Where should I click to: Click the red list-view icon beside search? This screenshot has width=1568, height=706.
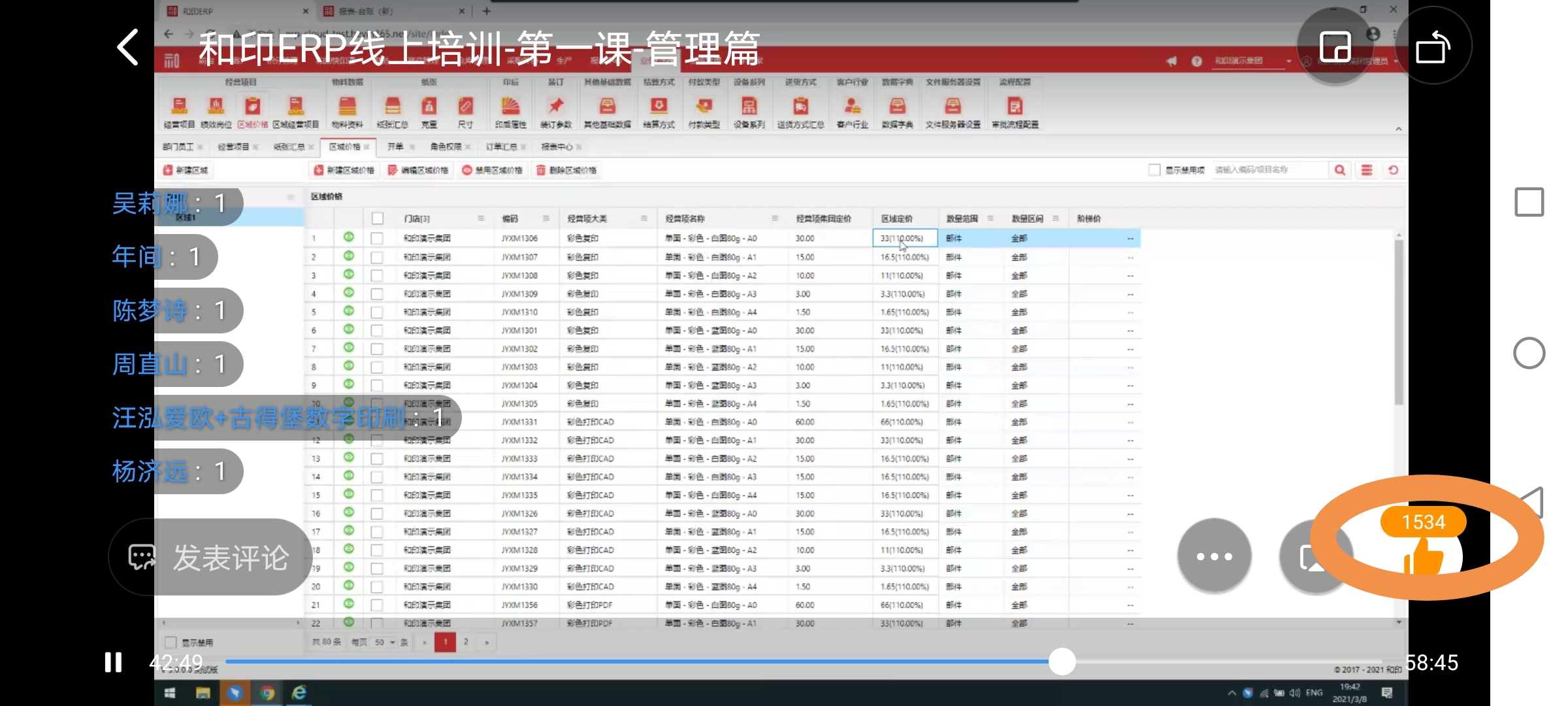click(x=1367, y=170)
